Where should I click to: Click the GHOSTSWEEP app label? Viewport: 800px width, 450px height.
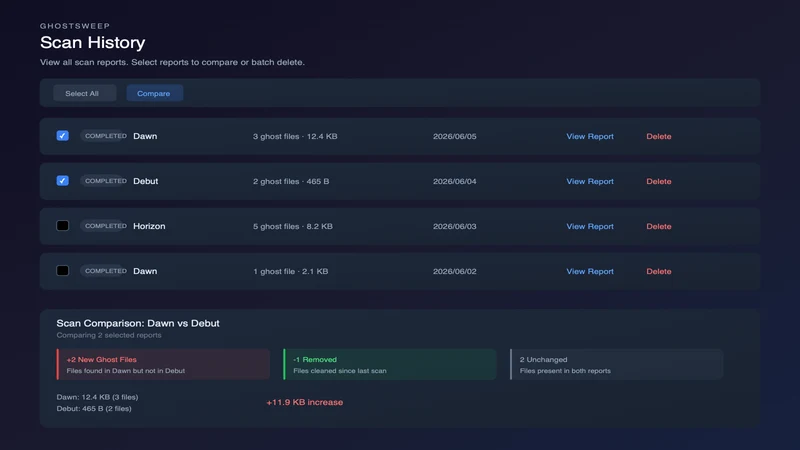pos(75,26)
